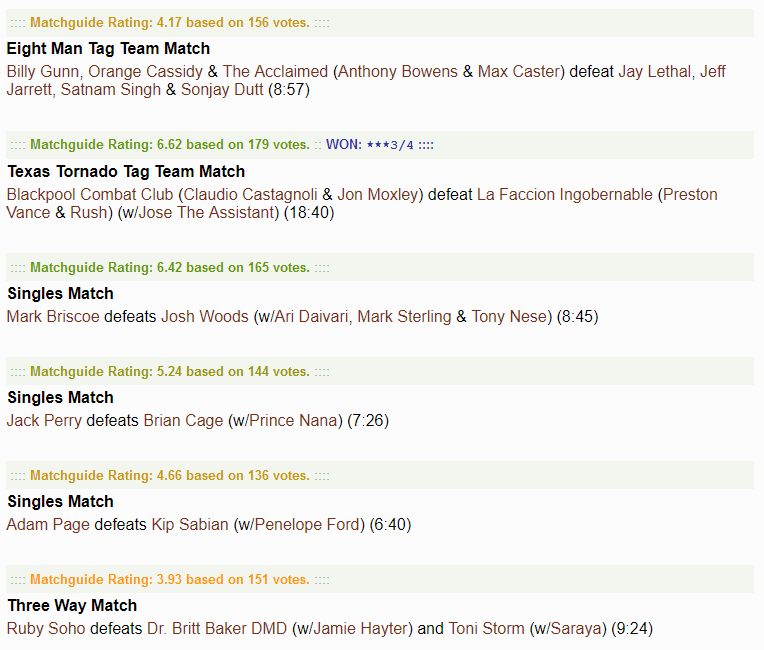Open the Sonjay Dutt profile link
This screenshot has height=650, width=764.
(222, 90)
